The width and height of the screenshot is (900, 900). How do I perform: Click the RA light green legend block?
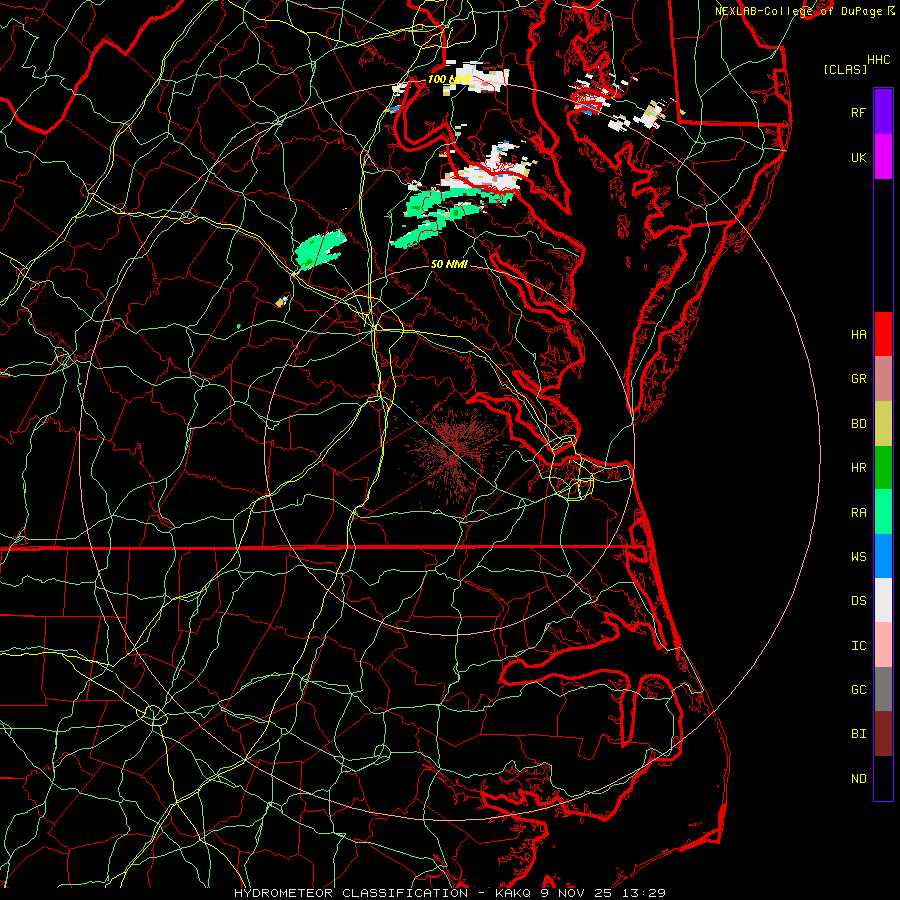pyautogui.click(x=883, y=512)
